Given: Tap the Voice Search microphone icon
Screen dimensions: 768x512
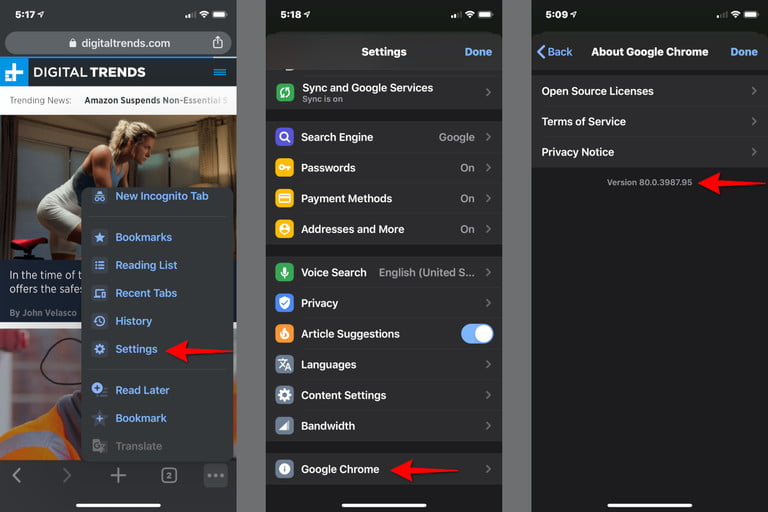Looking at the screenshot, I should 285,272.
